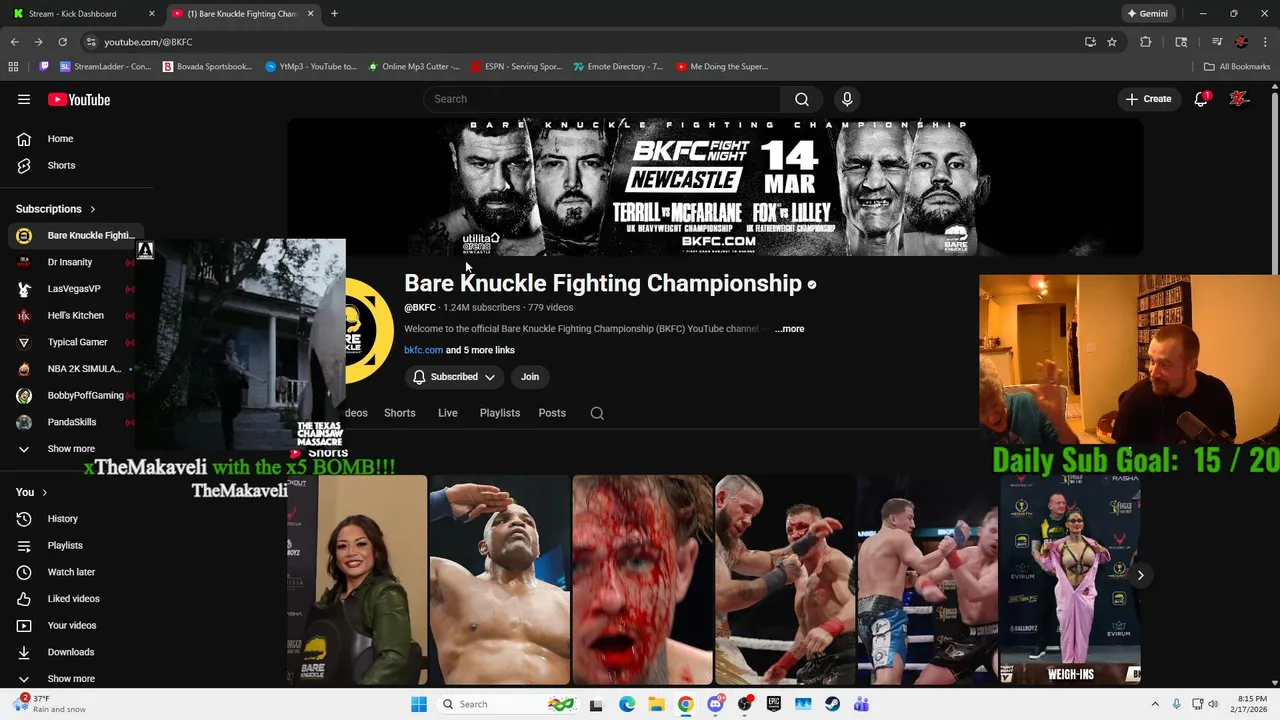The image size is (1280, 720).
Task: Open the Subscriptions section header
Action: [x=55, y=209]
